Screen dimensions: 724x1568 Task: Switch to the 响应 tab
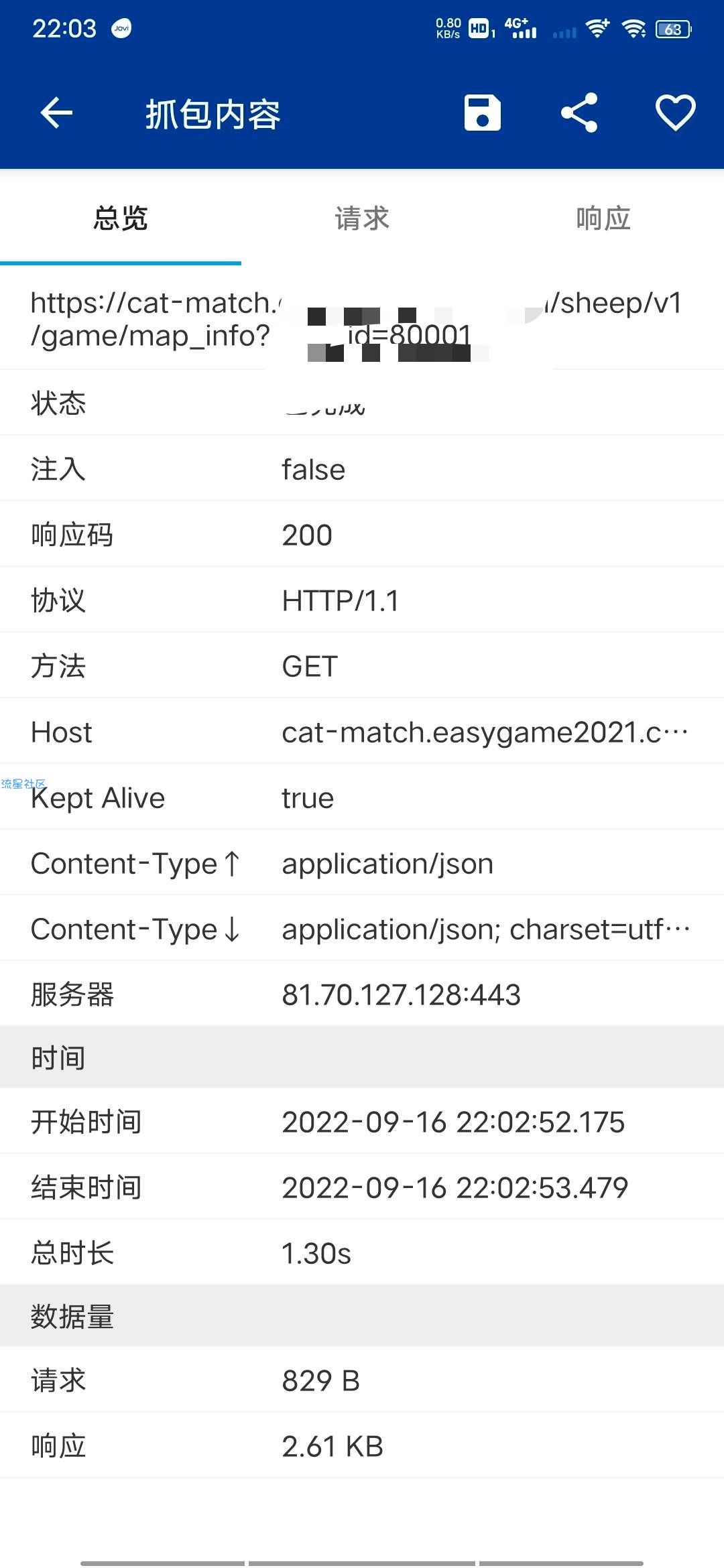click(x=603, y=218)
